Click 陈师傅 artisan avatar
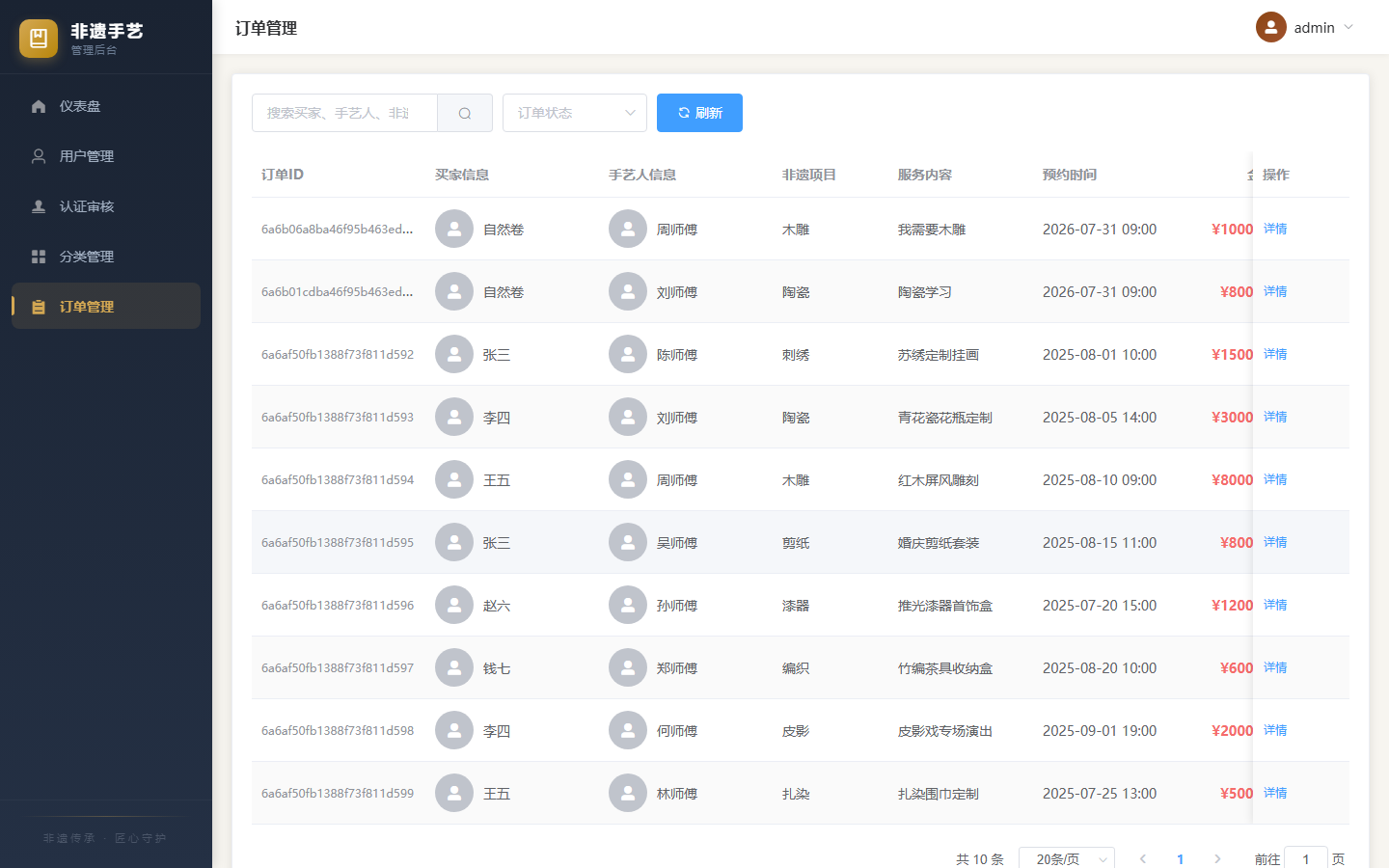 [628, 354]
